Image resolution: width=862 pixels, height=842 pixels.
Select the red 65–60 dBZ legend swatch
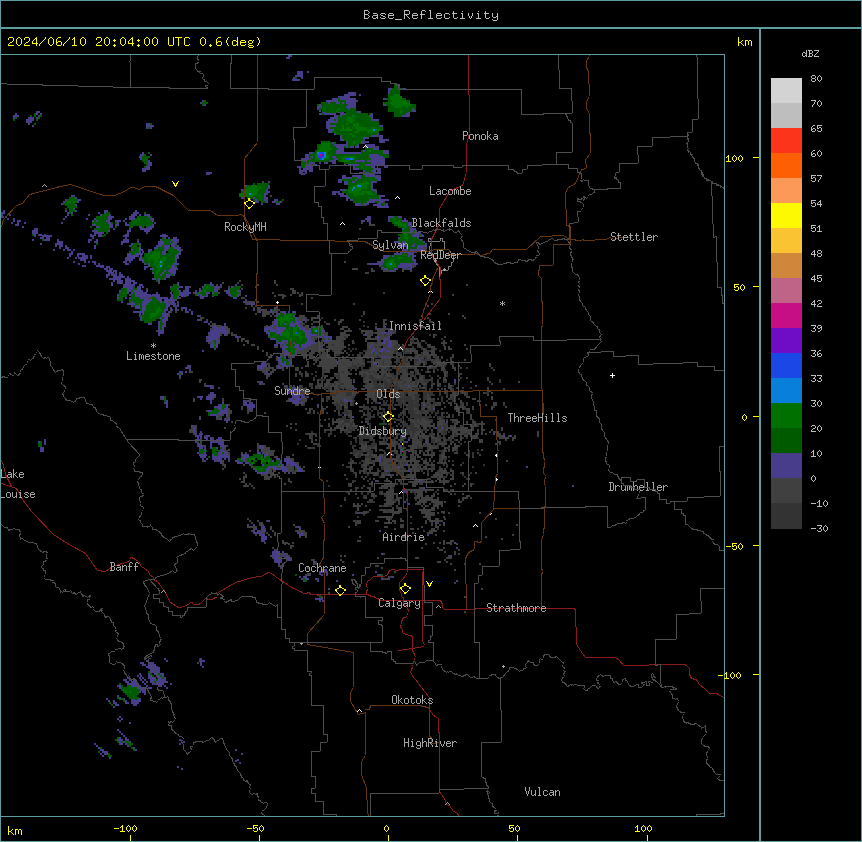coord(786,141)
